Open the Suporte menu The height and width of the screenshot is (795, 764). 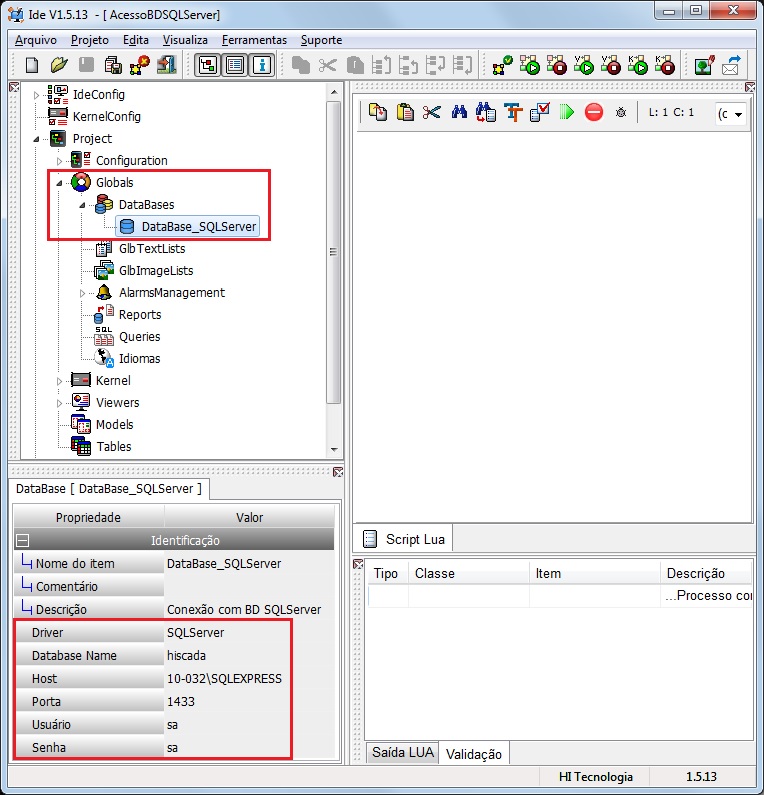(x=321, y=40)
